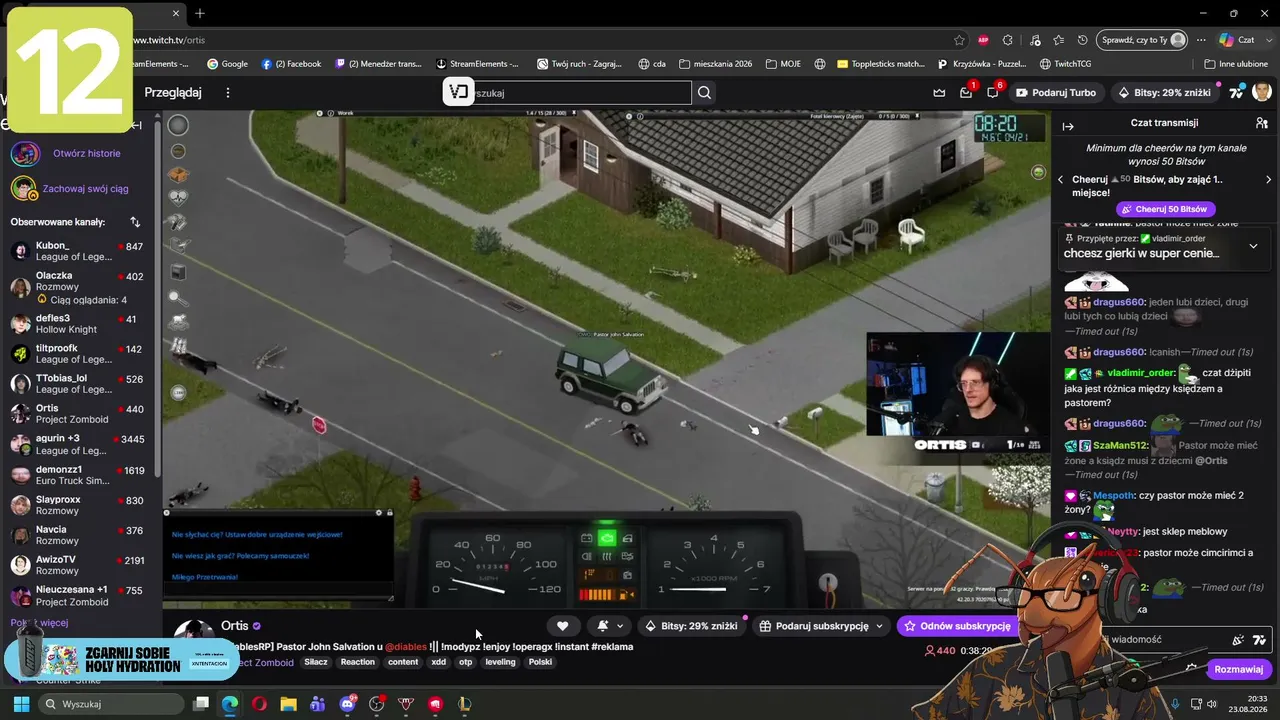Click the Sprawdź, czy to Ty profile button
Viewport: 1280px width, 720px height.
pyautogui.click(x=1142, y=40)
